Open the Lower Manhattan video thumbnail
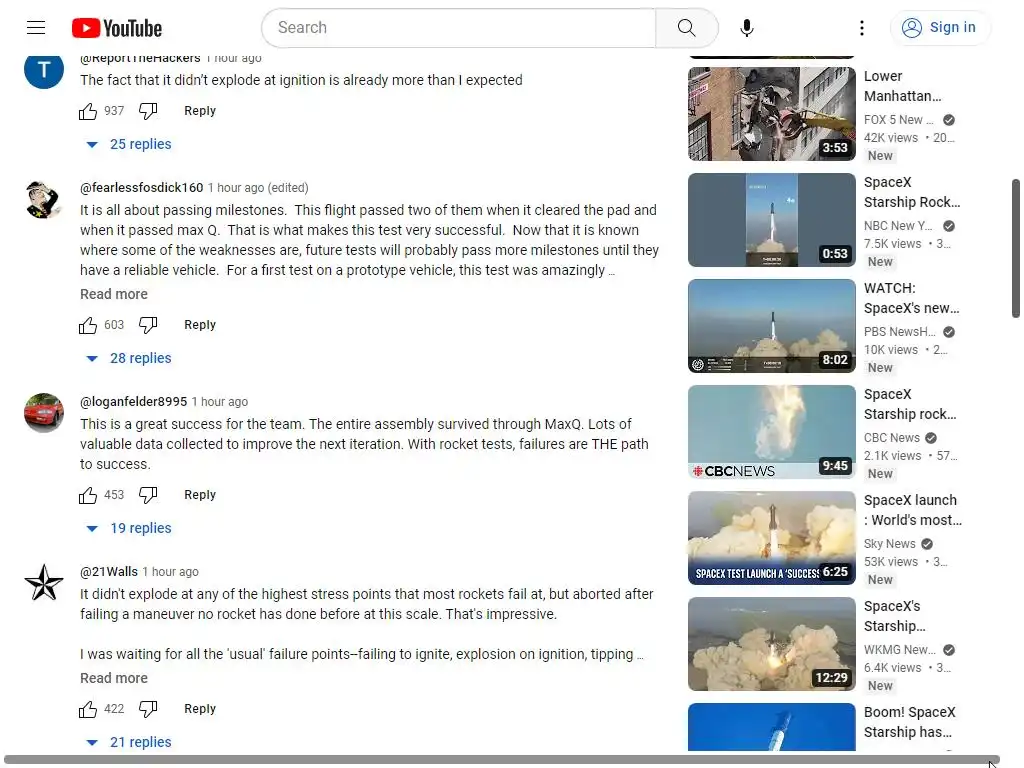Screen dimensions: 1024x768 (771, 114)
